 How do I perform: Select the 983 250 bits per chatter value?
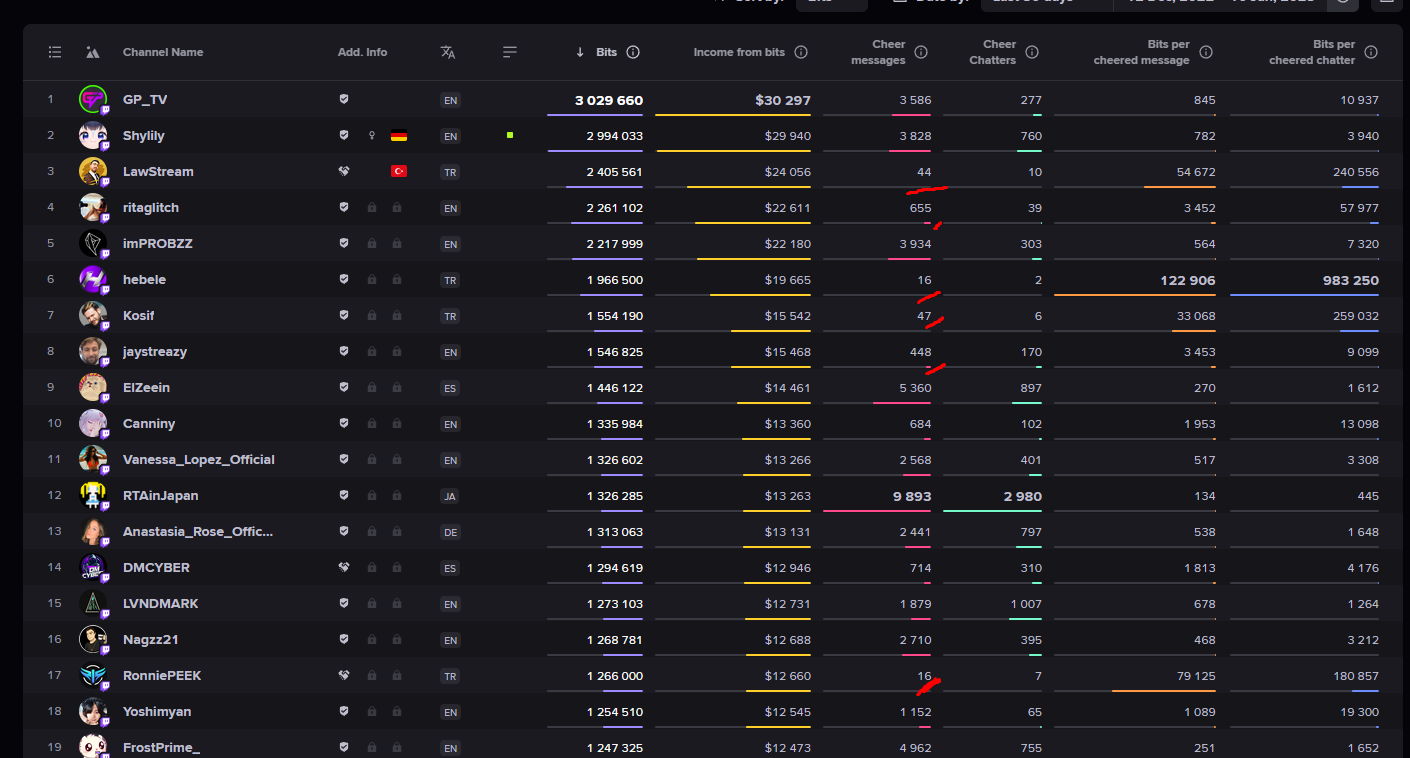point(1351,280)
